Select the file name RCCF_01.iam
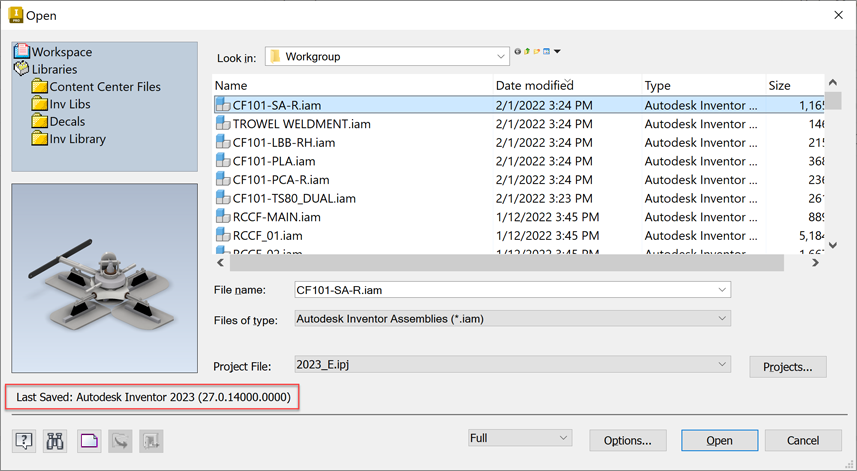Screen dimensions: 857x471 pyautogui.click(x=268, y=235)
